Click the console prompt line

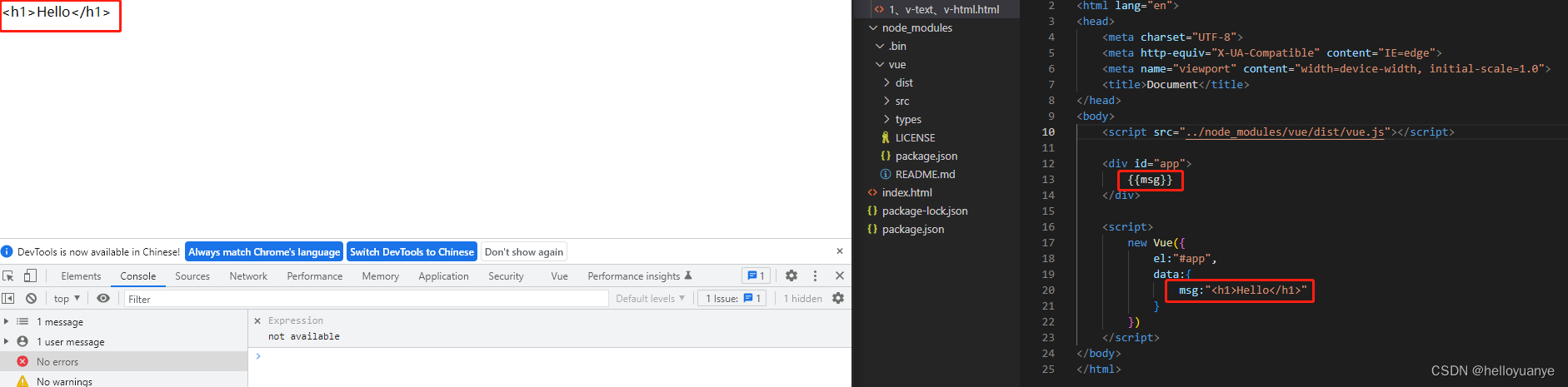click(550, 356)
